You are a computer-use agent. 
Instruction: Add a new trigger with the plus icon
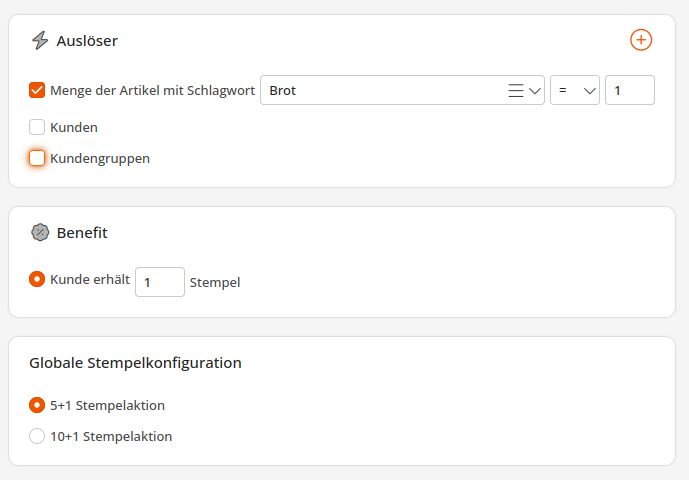(x=641, y=40)
